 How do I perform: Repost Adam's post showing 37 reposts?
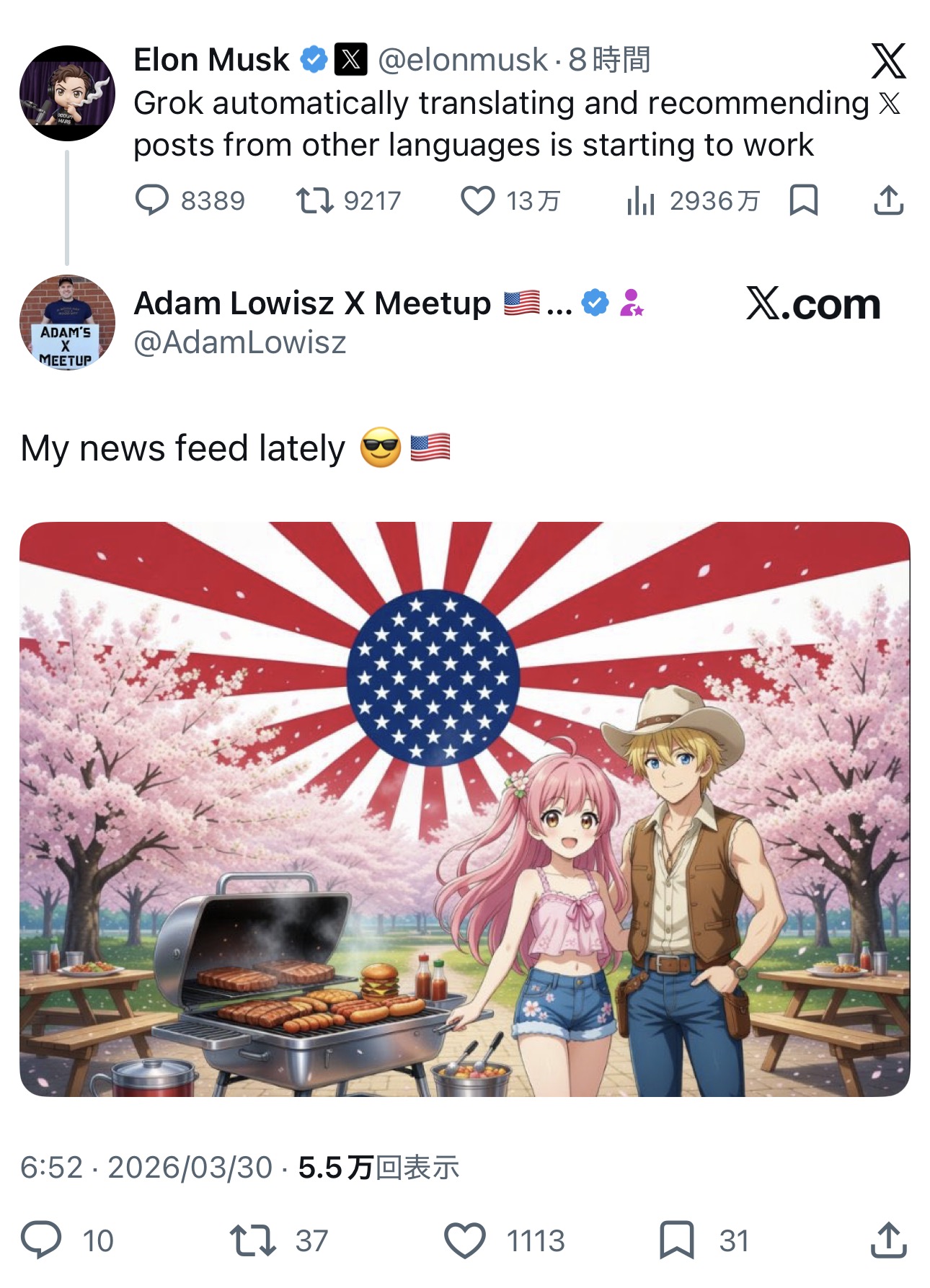click(x=252, y=1240)
